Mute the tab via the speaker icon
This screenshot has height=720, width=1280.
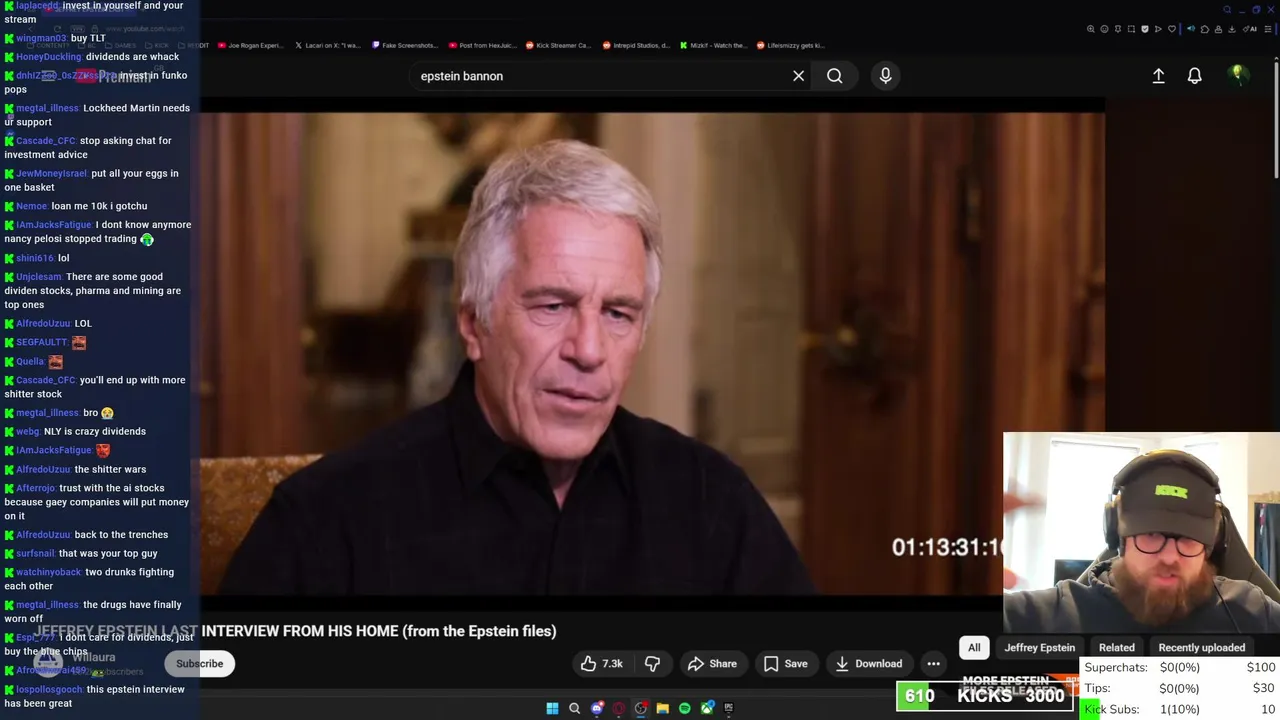1190,29
